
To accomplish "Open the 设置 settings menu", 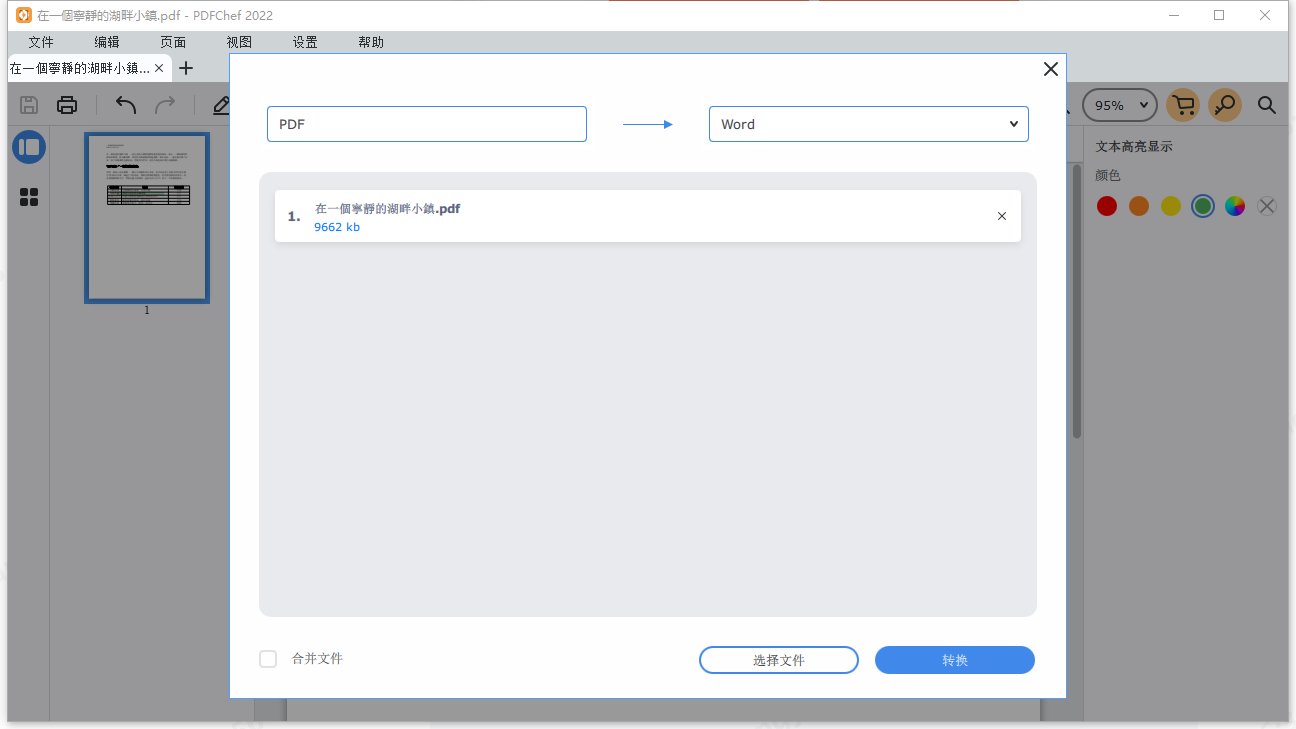I will (x=304, y=42).
